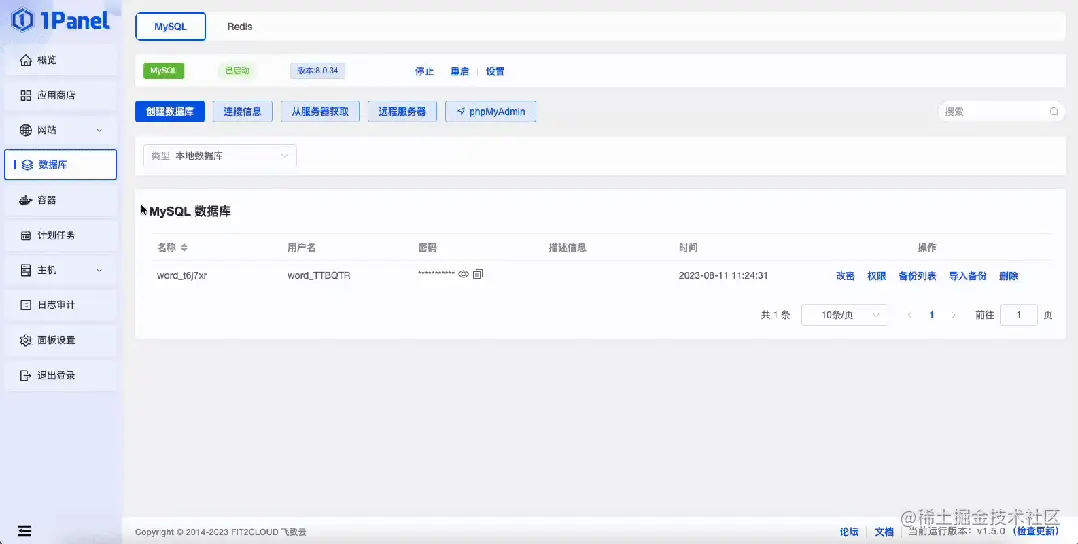
Task: Open phpMyAdmin button
Action: pos(491,111)
